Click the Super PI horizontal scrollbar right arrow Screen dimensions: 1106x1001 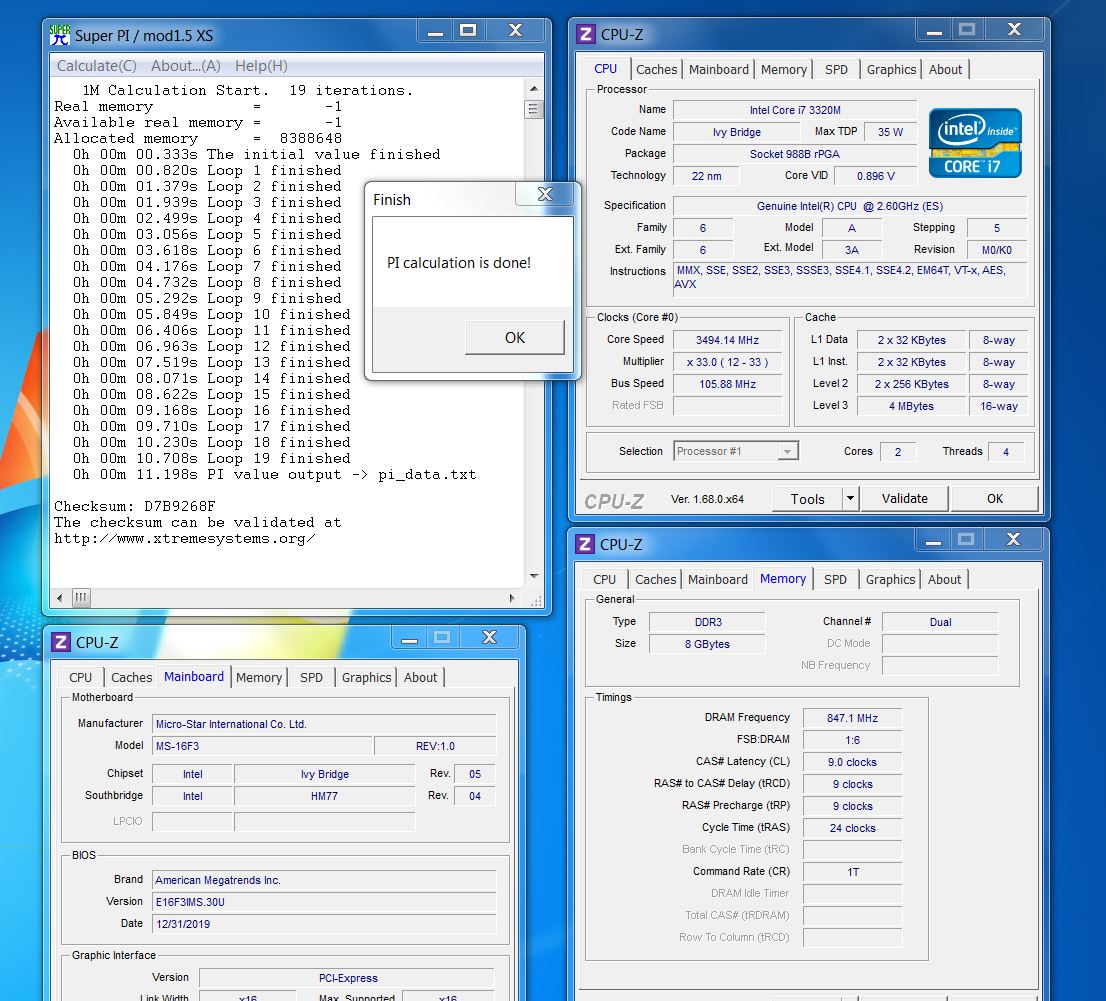[512, 598]
